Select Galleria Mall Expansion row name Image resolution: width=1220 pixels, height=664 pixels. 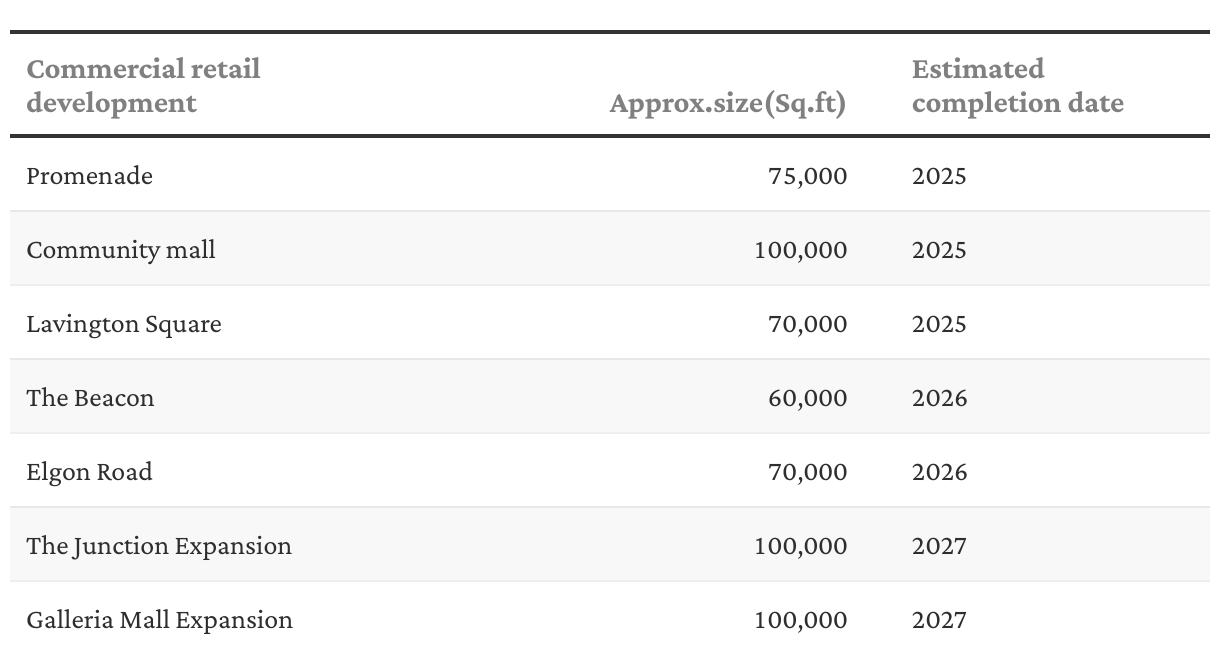[160, 620]
